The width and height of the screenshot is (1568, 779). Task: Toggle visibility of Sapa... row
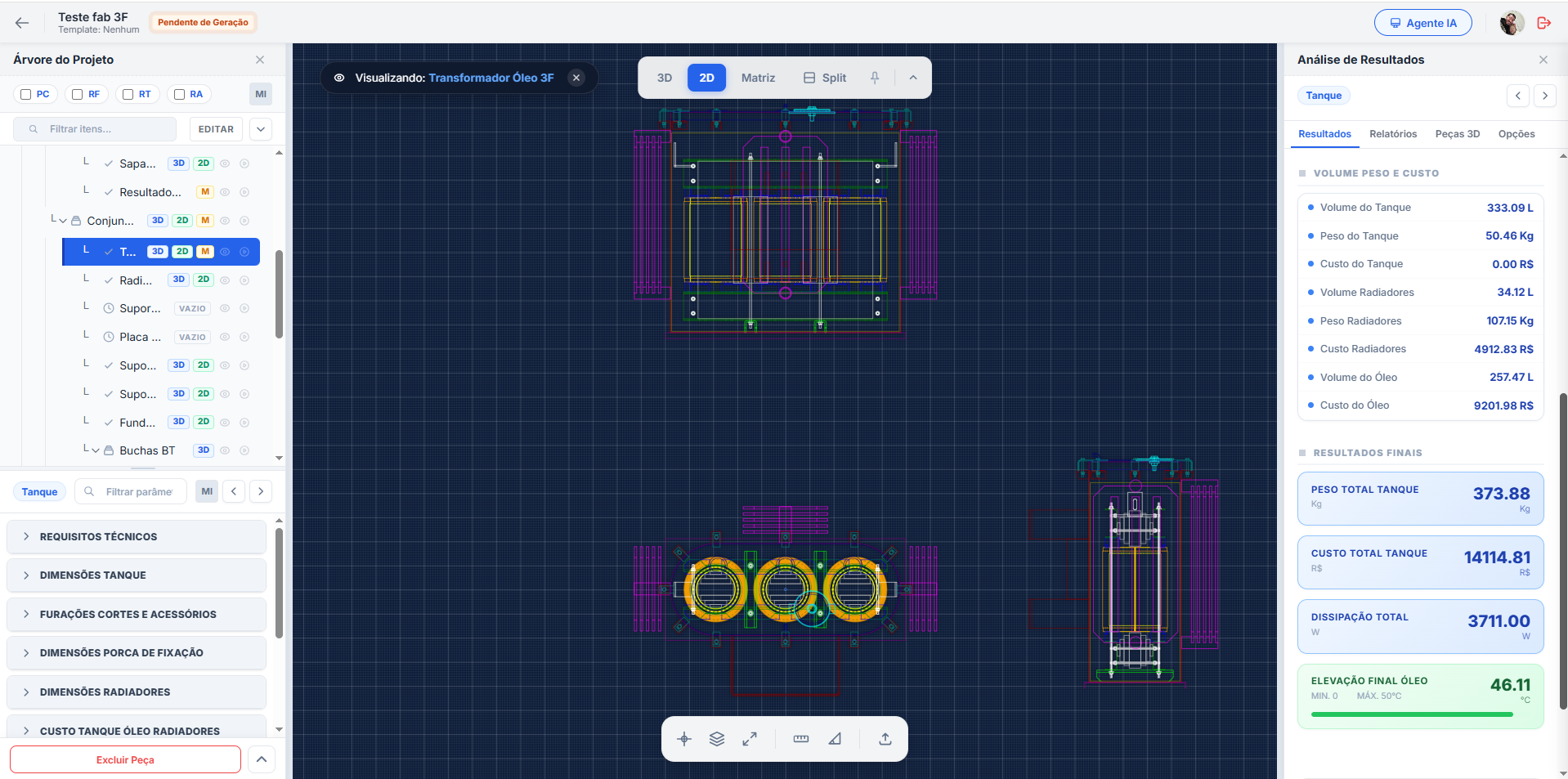(225, 163)
